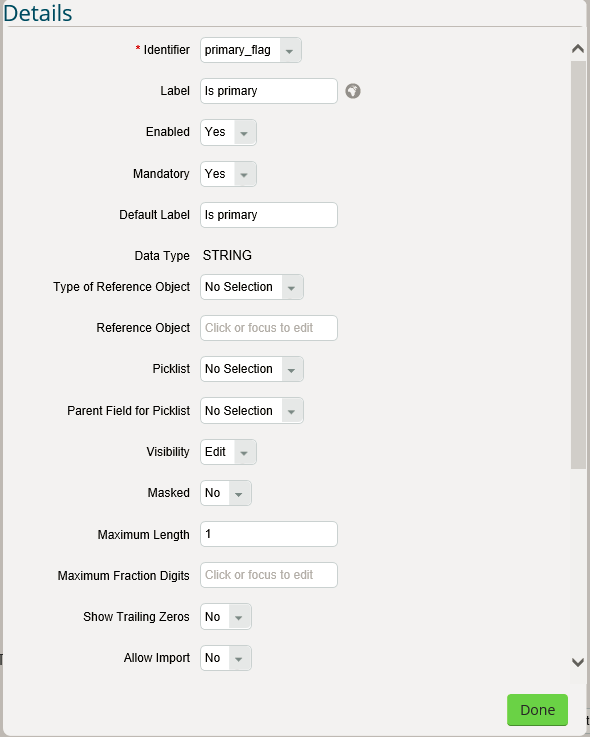Expand Type of Reference Object dropdown
This screenshot has width=590, height=737.
point(252,287)
